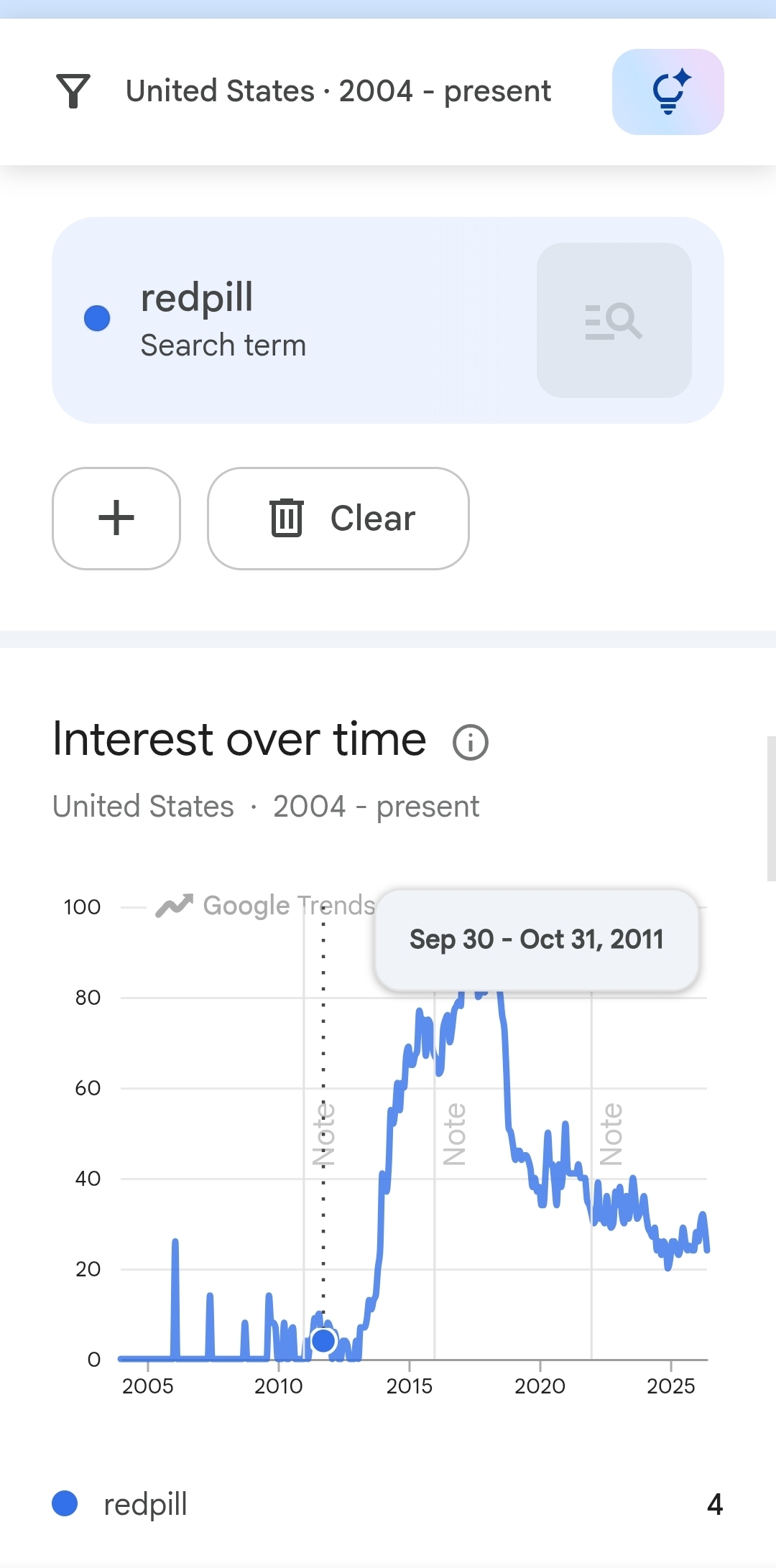Click the 2025 x-axis label
Viewport: 776px width, 1568px height.
(x=670, y=1386)
